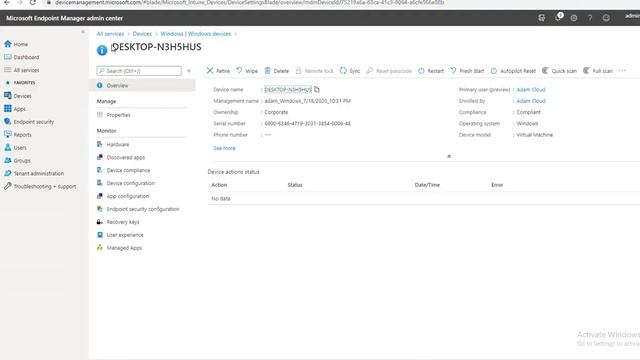Go to All services breadcrumb

pyautogui.click(x=110, y=34)
